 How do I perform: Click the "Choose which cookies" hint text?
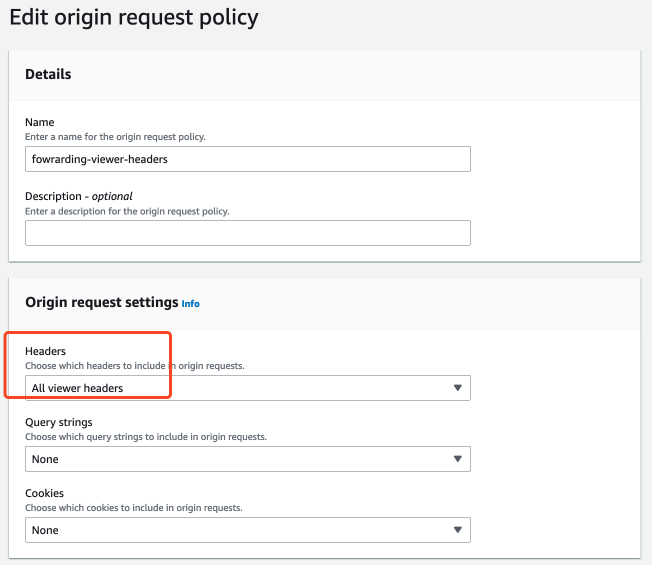(x=133, y=508)
